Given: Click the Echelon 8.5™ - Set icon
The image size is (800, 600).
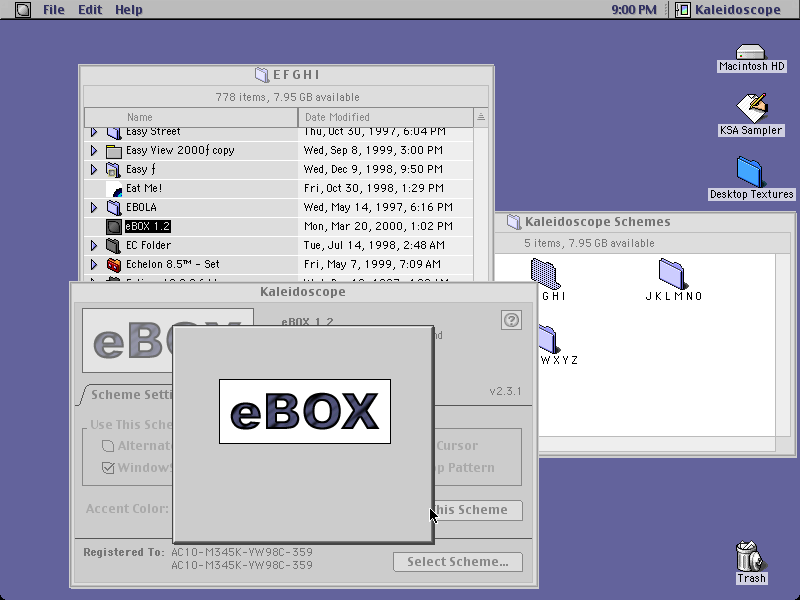Looking at the screenshot, I should click(x=114, y=264).
